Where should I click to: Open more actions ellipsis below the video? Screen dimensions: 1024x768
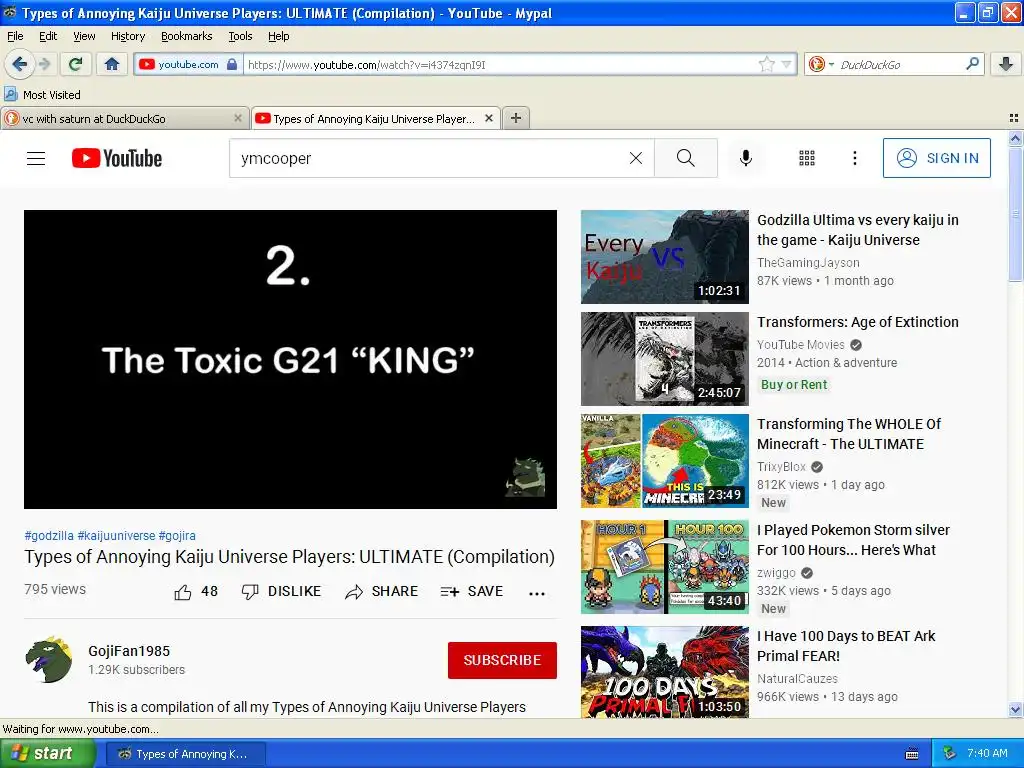click(x=537, y=593)
